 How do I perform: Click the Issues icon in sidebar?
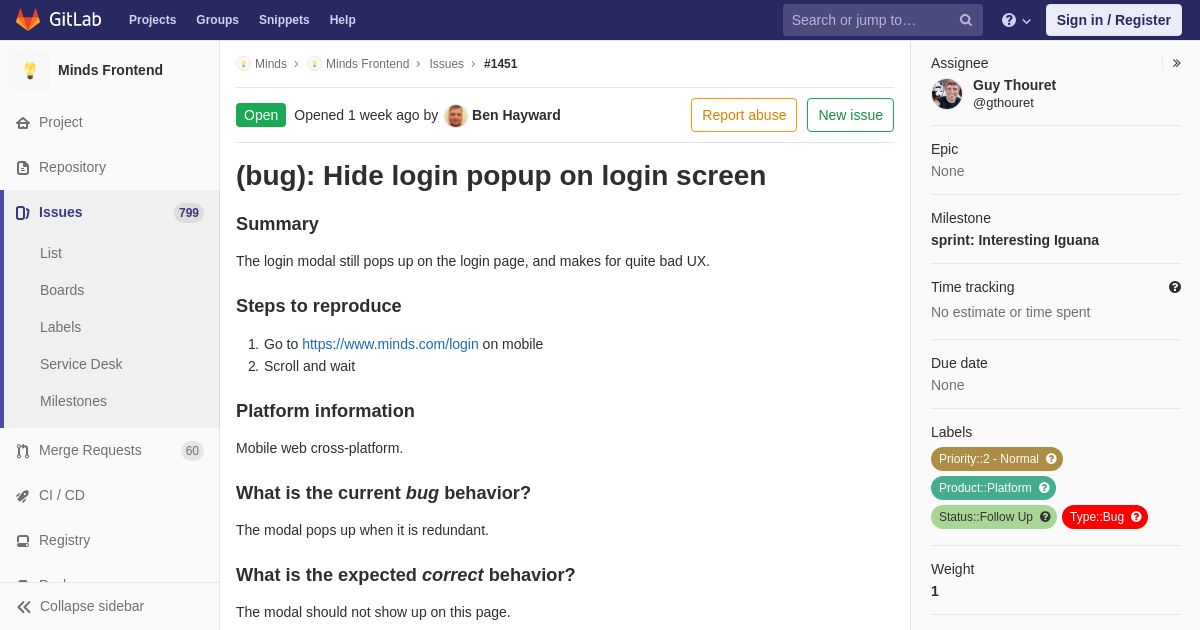[x=23, y=212]
